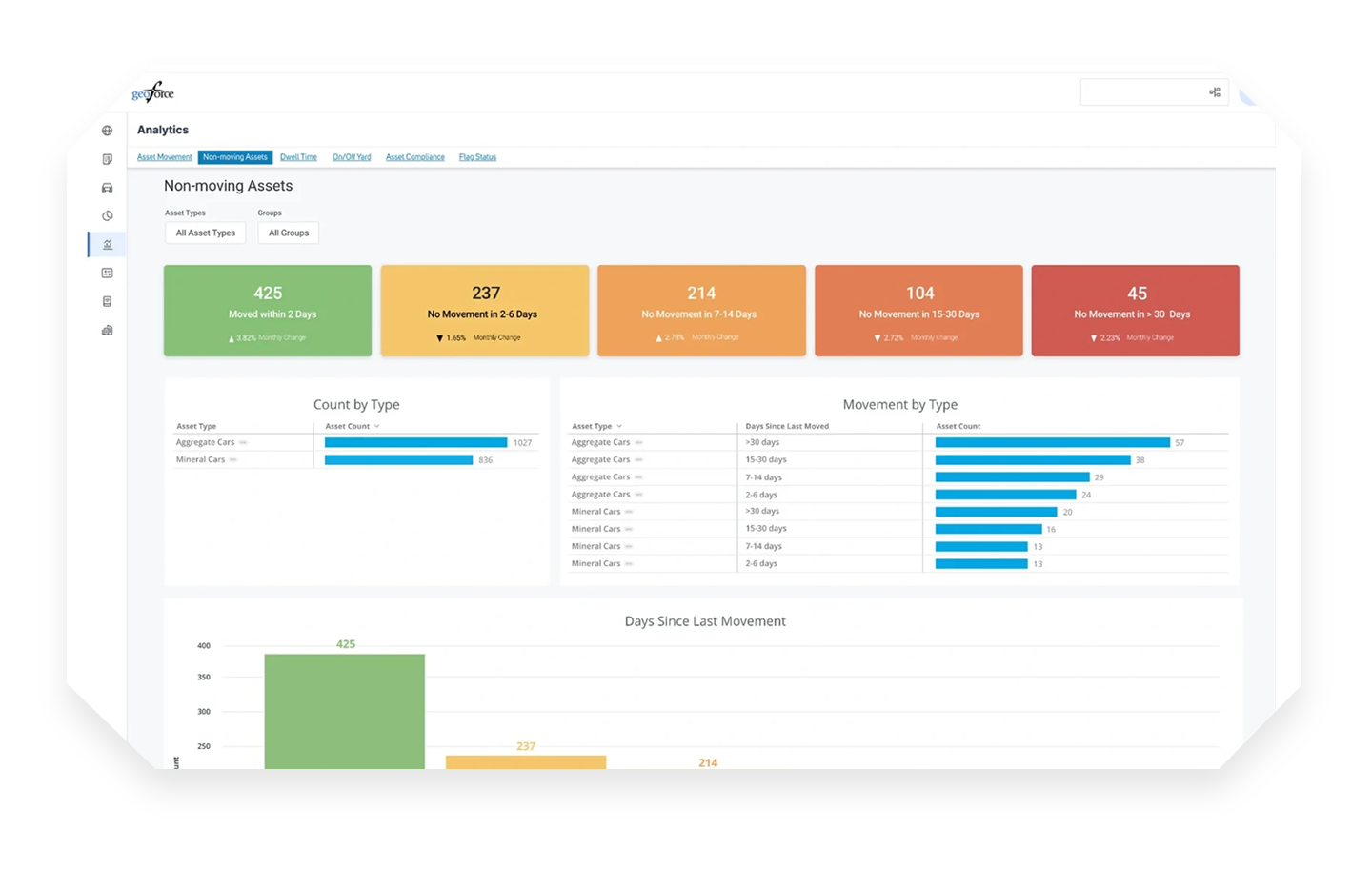Open the All Groups dropdown
Screen dimensions: 1372x892
coord(289,233)
